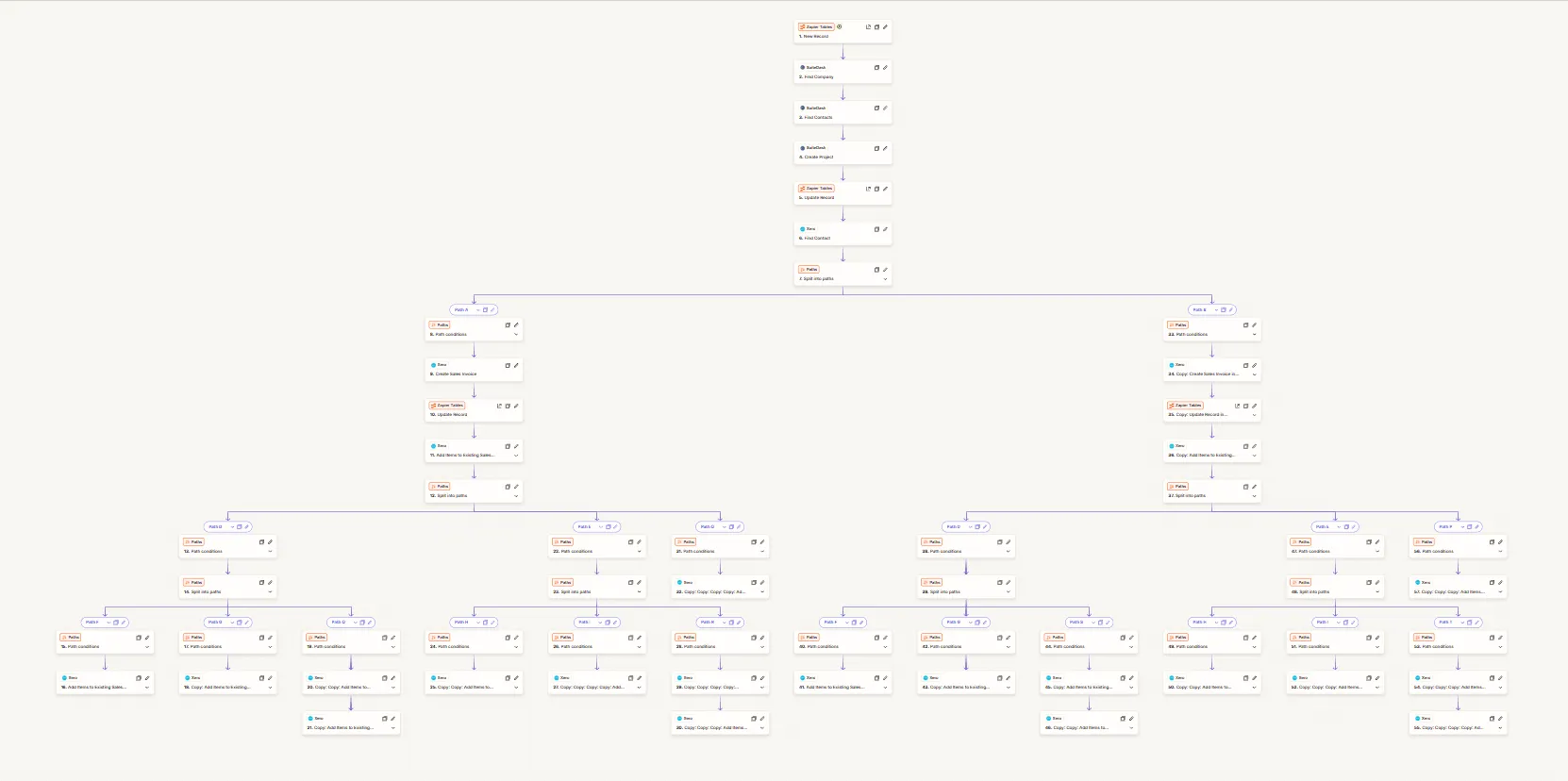1568x781 pixels.
Task: Click the status icon beside Zapier Tables on step 1
Action: pyautogui.click(x=840, y=27)
